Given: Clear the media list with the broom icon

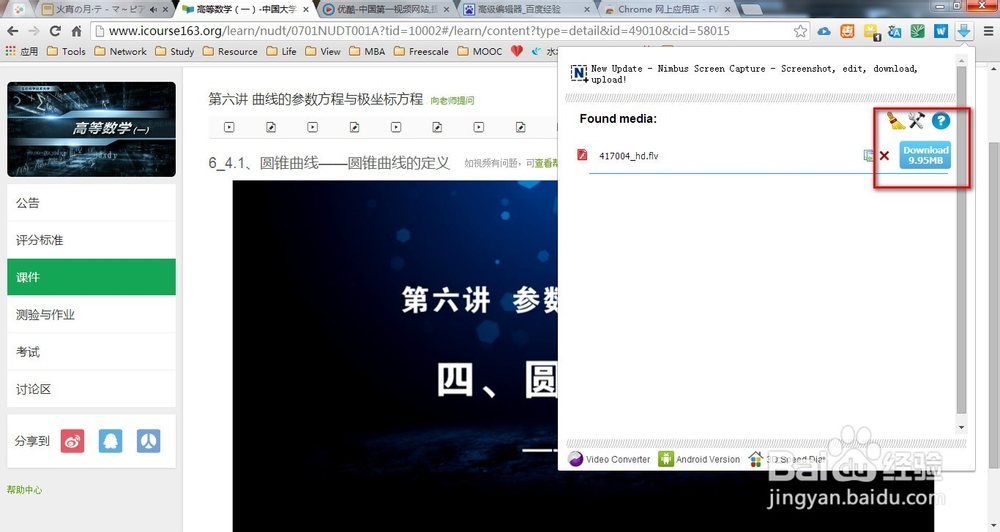Looking at the screenshot, I should point(896,120).
